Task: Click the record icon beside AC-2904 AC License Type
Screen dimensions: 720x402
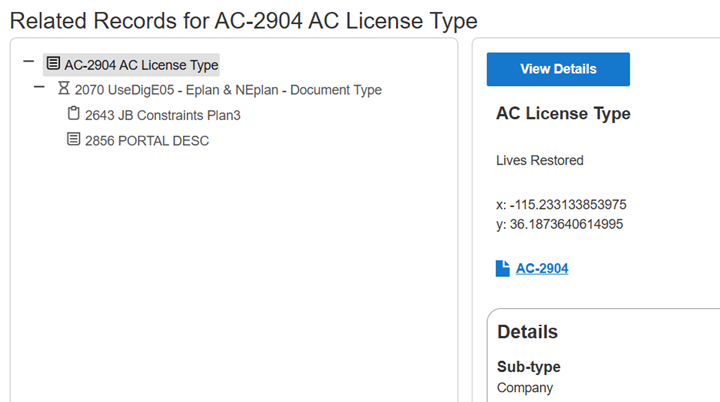Action: (x=52, y=65)
